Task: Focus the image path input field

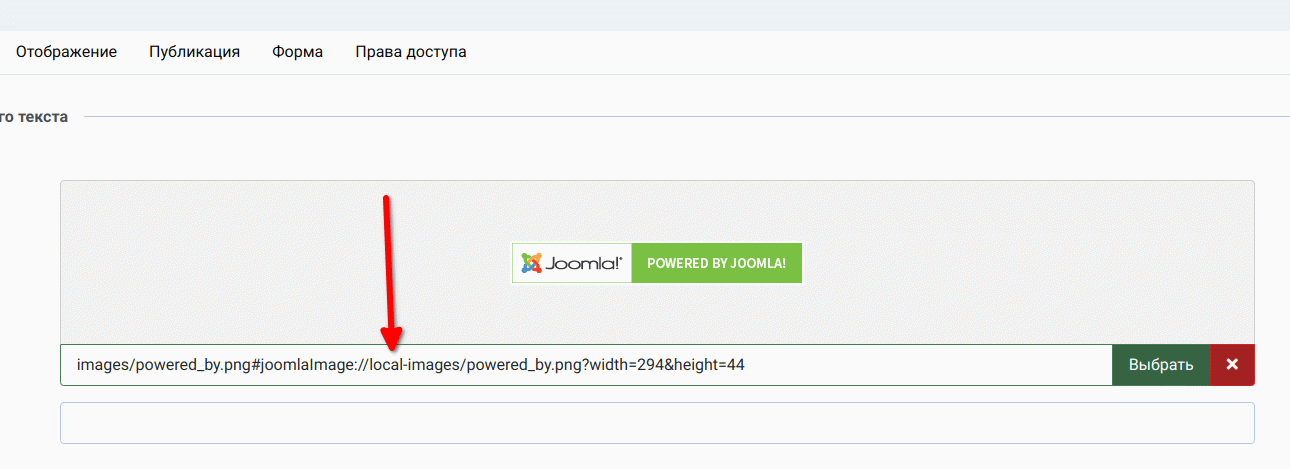Action: [x=586, y=365]
